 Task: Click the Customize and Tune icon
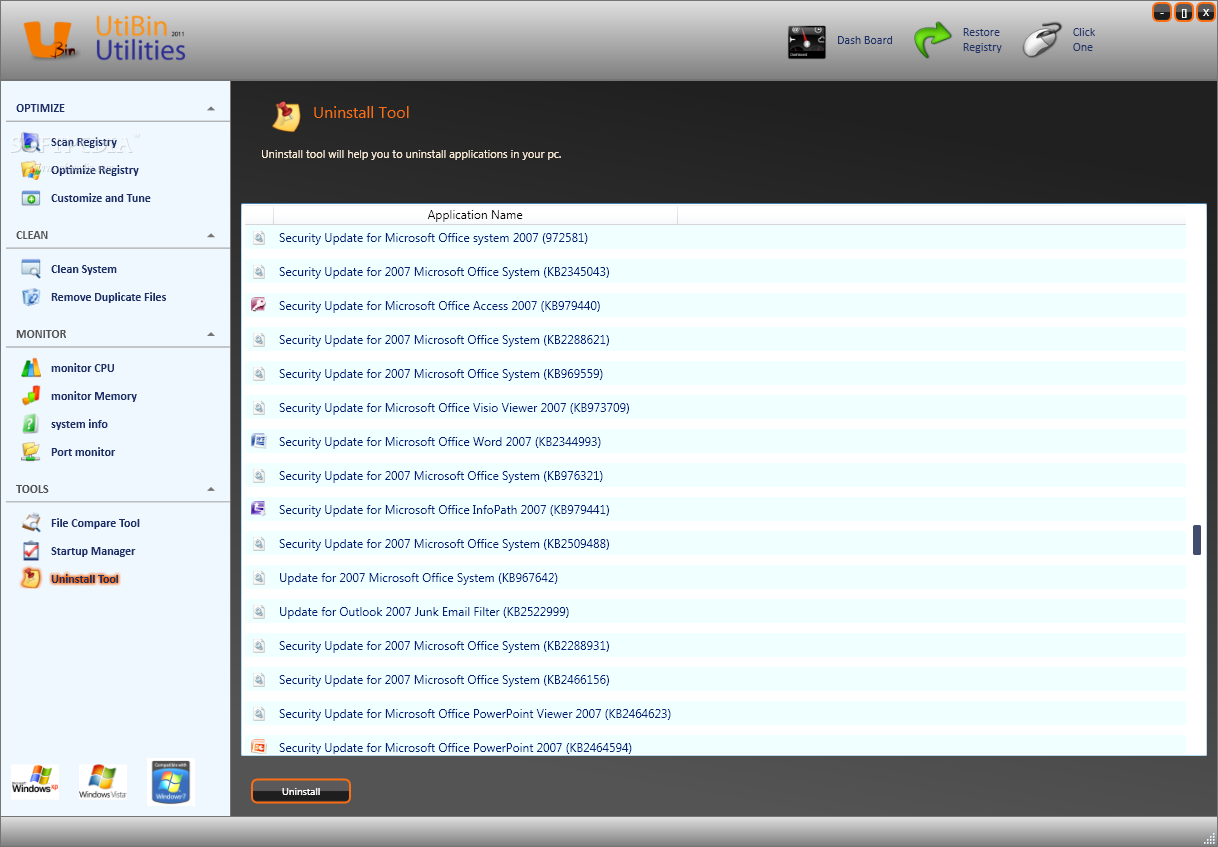tap(31, 198)
